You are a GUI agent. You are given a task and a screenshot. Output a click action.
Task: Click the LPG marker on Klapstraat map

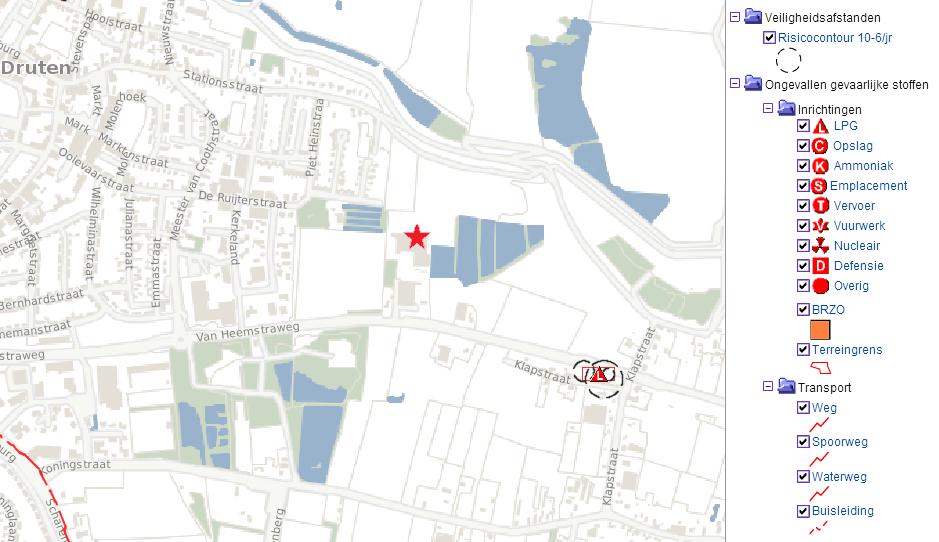pyautogui.click(x=598, y=375)
